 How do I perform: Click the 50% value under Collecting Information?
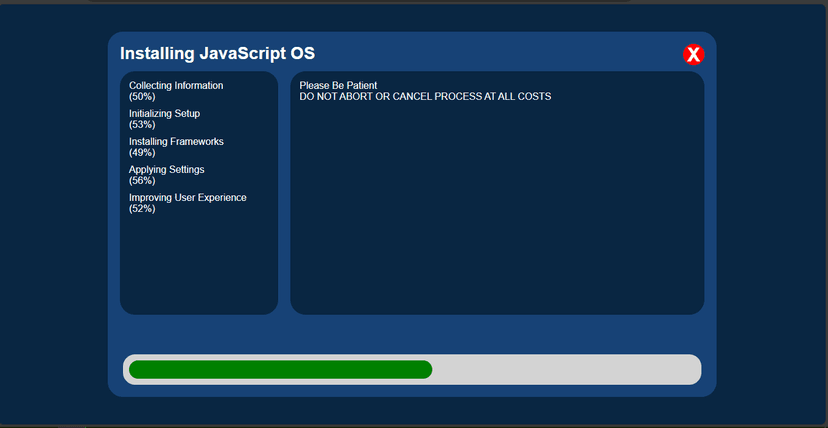coord(142,97)
